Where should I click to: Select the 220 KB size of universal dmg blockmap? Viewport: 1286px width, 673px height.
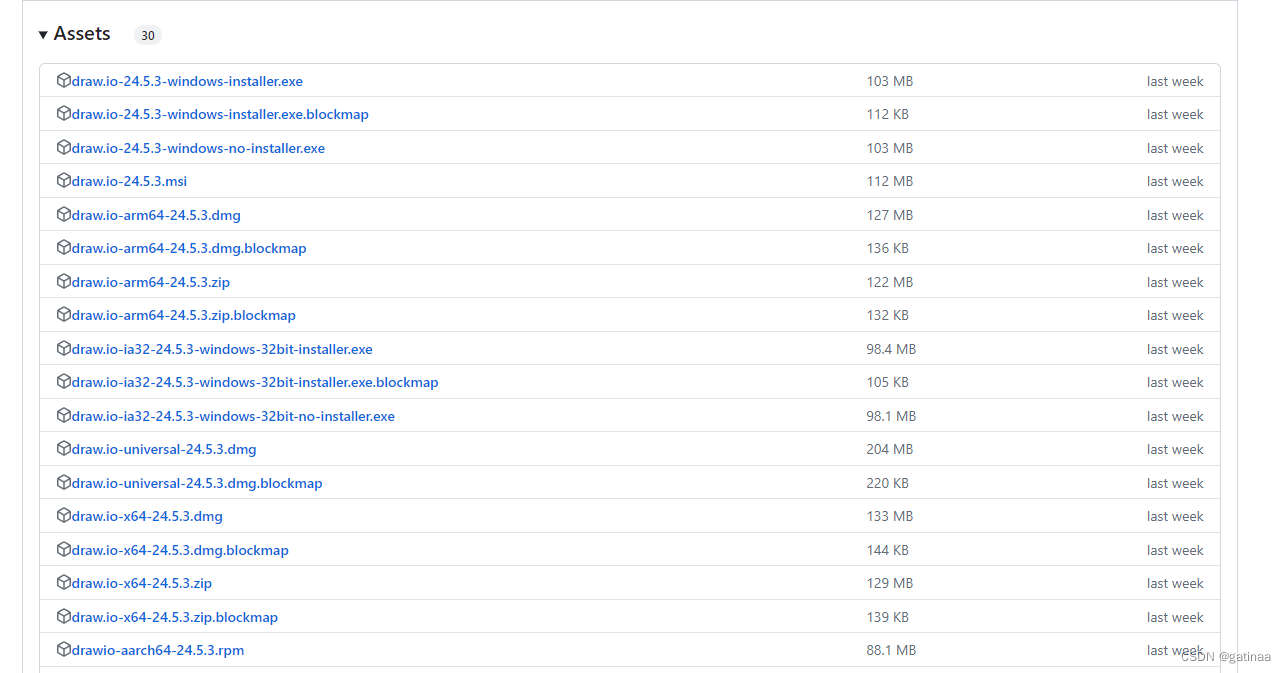point(888,483)
